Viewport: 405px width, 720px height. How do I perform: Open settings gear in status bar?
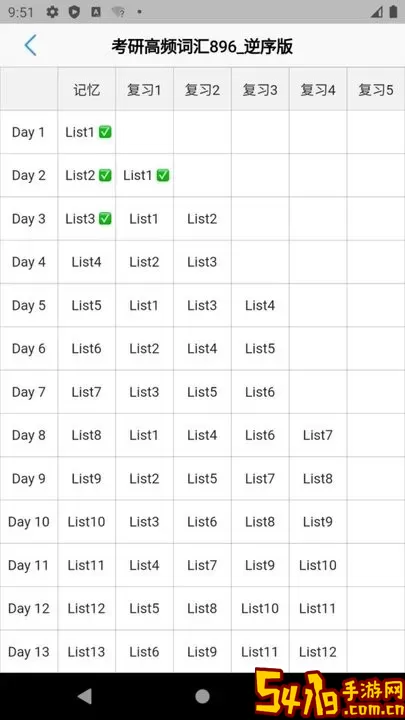52,12
